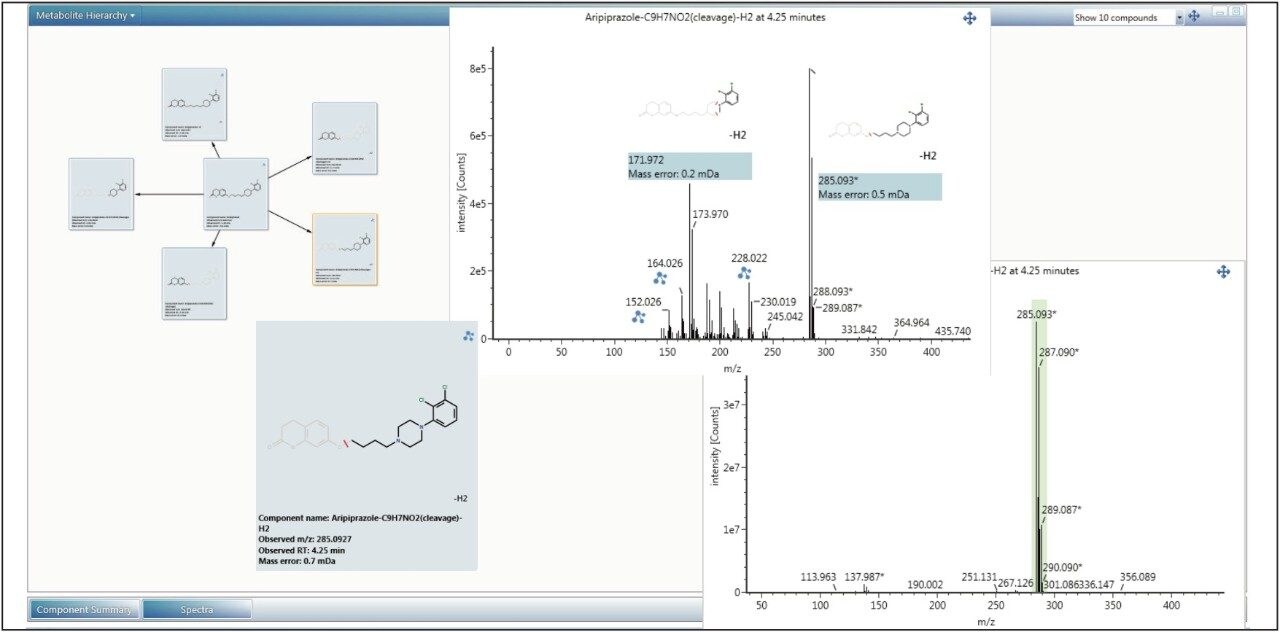Select the orange-highlighted cleavage metabolite node
The height and width of the screenshot is (632, 1280).
pyautogui.click(x=345, y=252)
